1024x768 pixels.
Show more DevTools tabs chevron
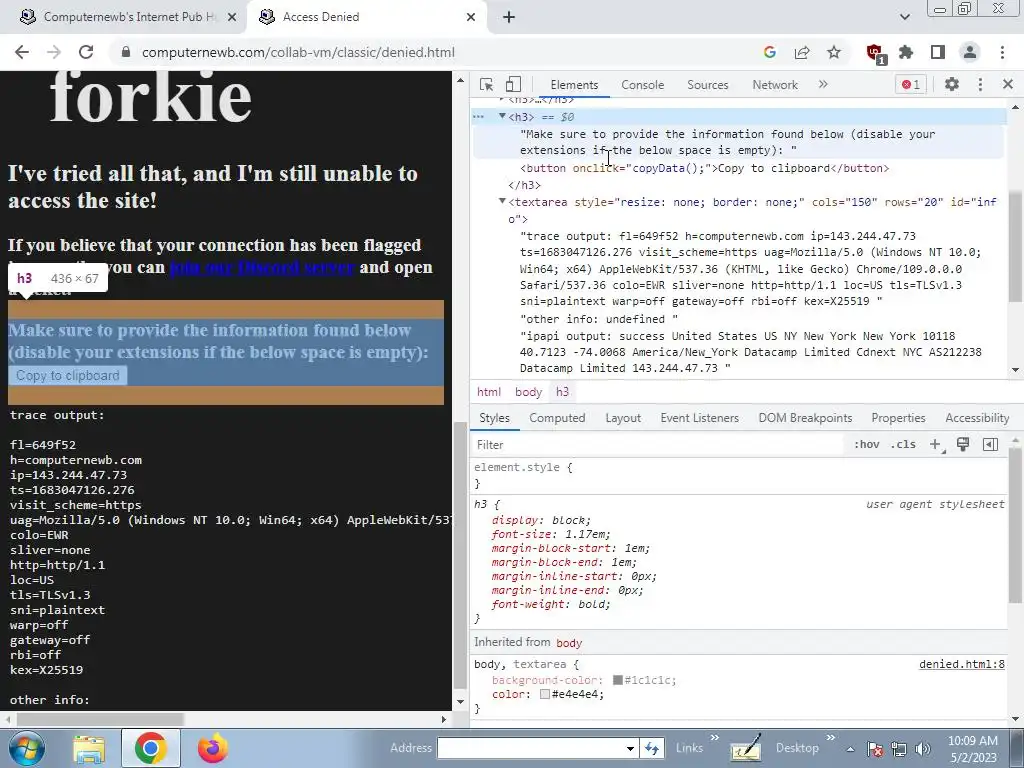pos(823,84)
